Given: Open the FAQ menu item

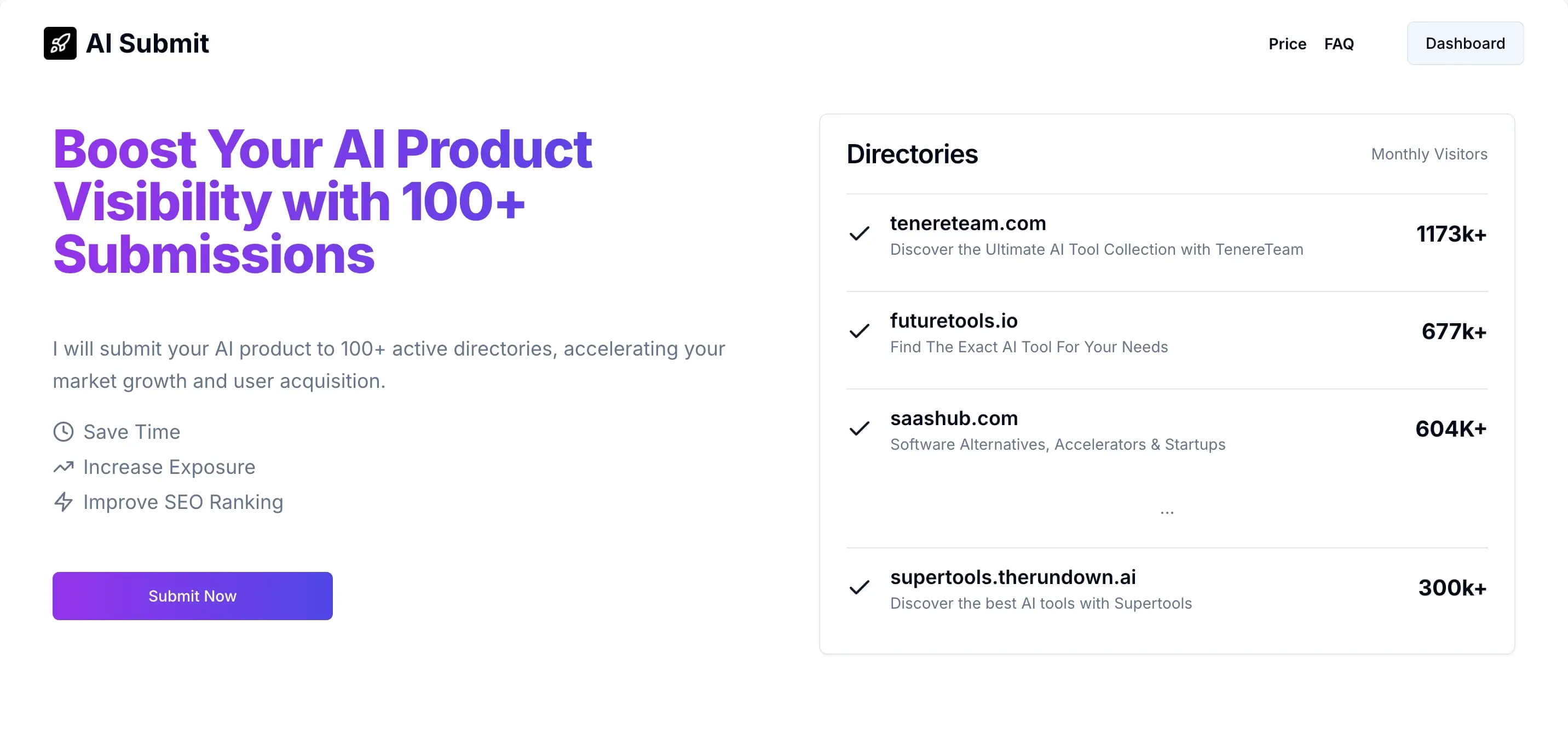Looking at the screenshot, I should click(x=1339, y=44).
